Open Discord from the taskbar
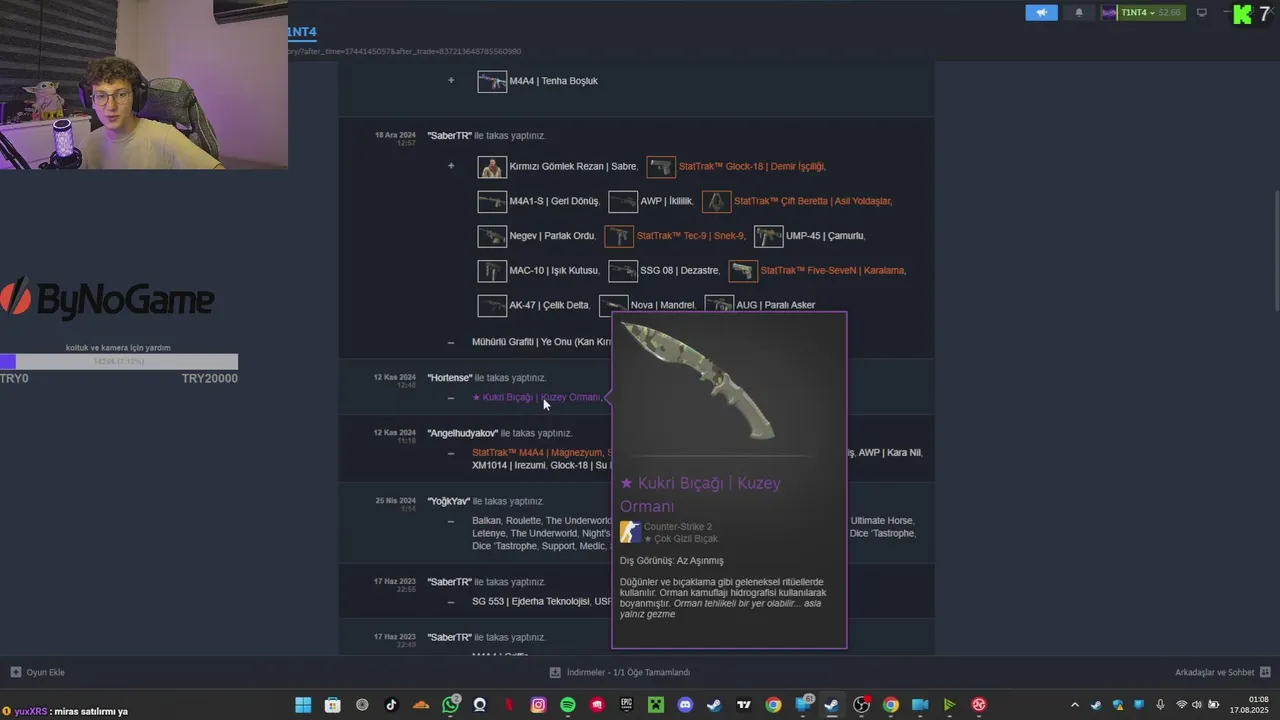Screen dimensions: 1280x720 click(685, 705)
